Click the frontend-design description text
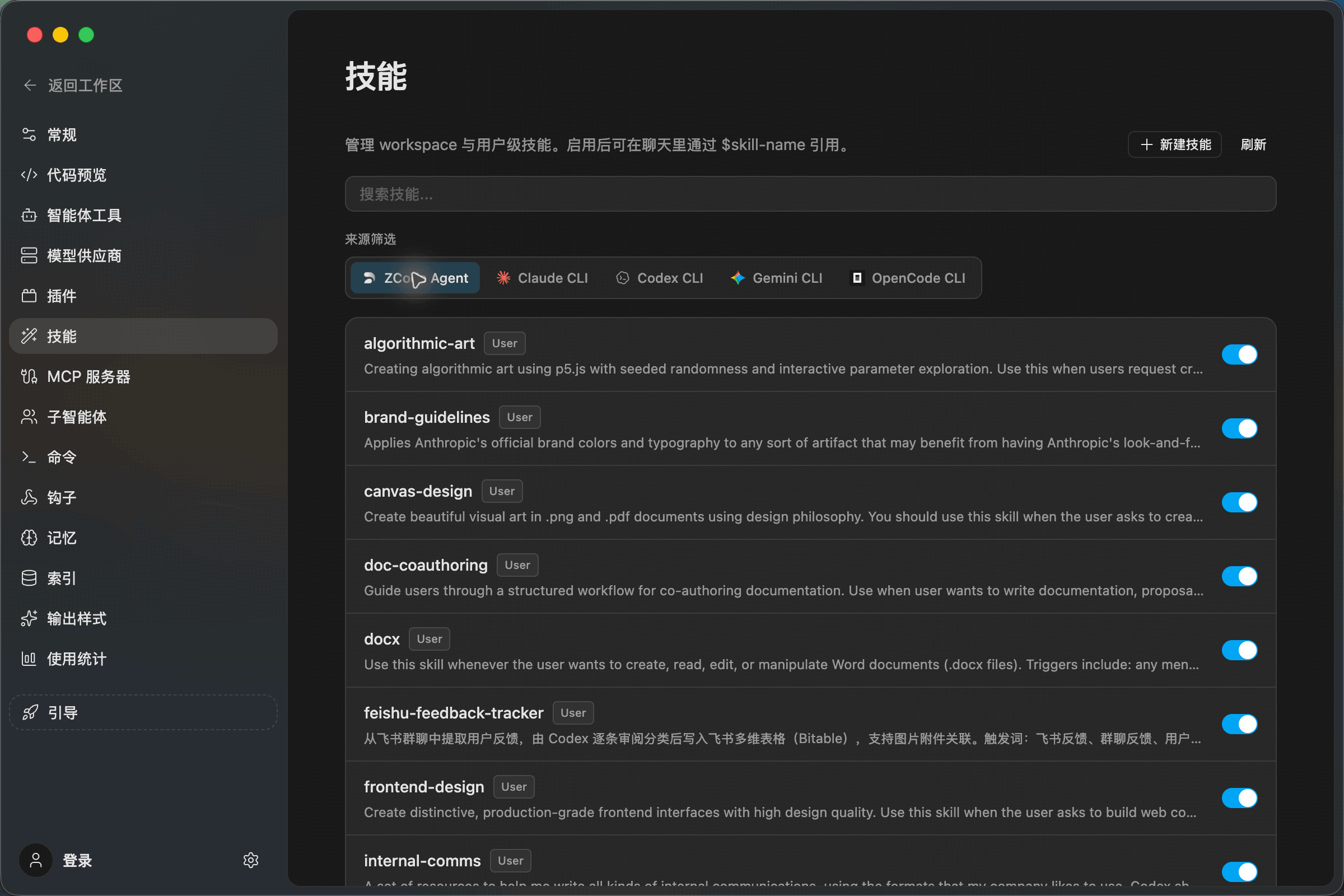Image resolution: width=1344 pixels, height=896 pixels. 780,812
